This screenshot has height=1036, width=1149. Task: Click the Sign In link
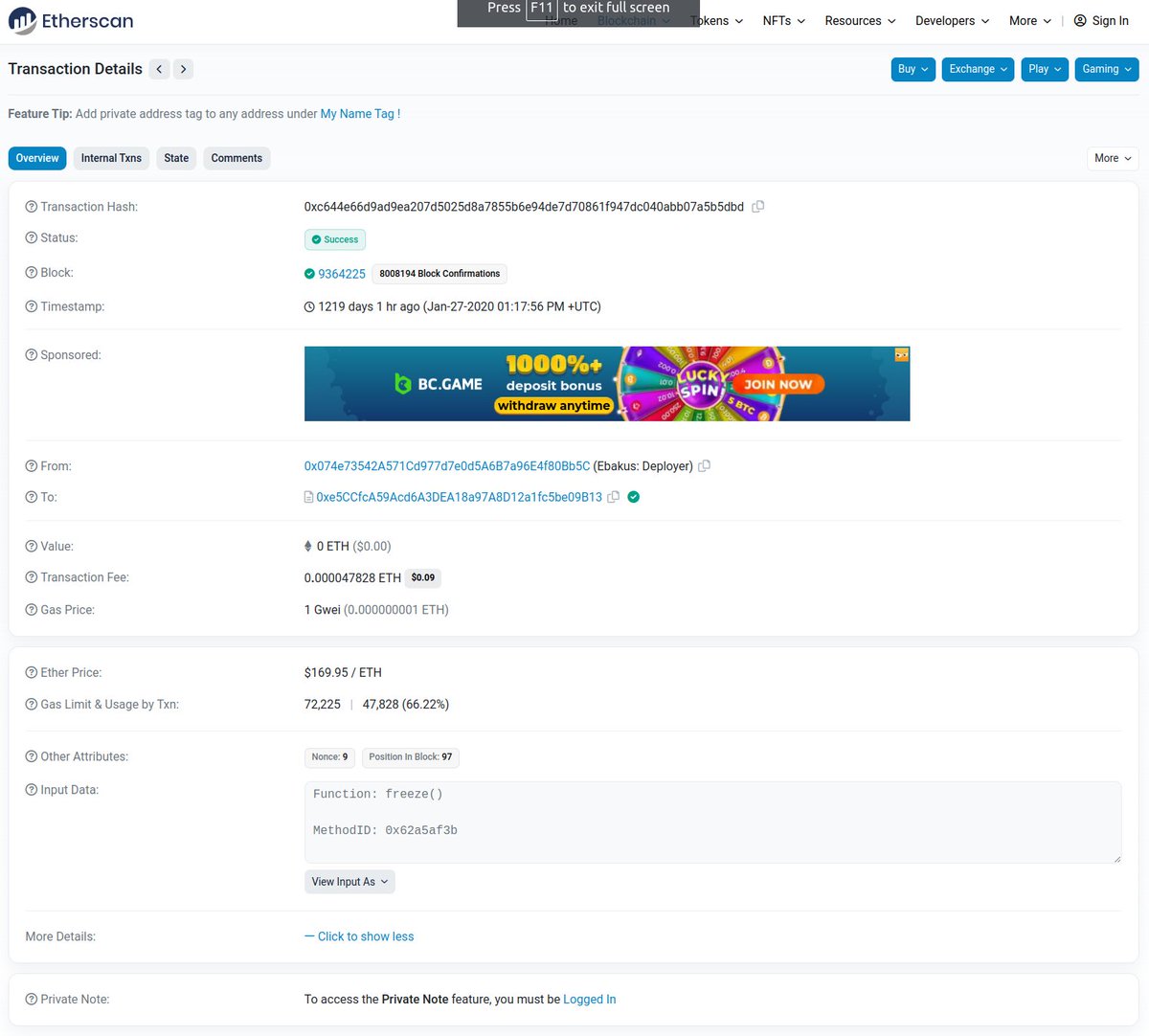click(1111, 21)
